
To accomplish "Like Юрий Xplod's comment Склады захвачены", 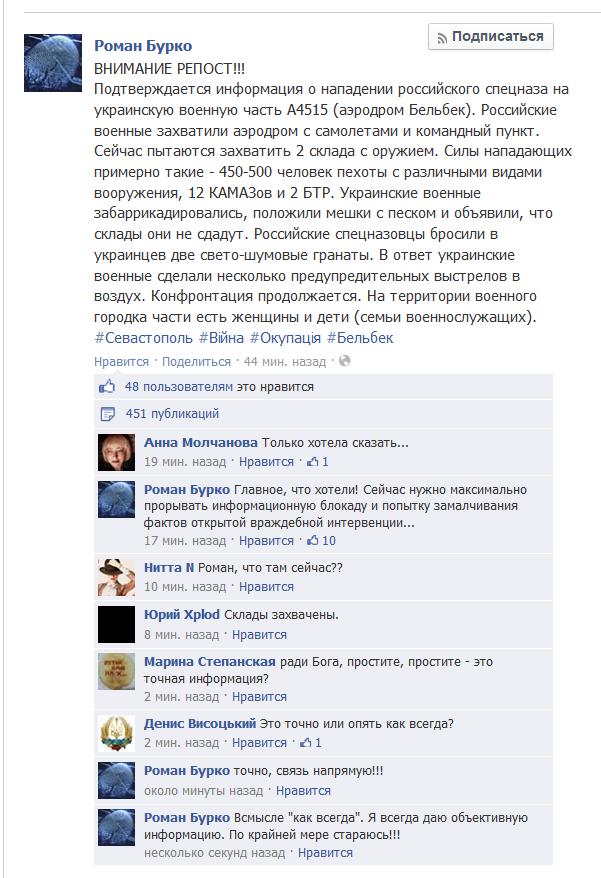I will pyautogui.click(x=259, y=634).
